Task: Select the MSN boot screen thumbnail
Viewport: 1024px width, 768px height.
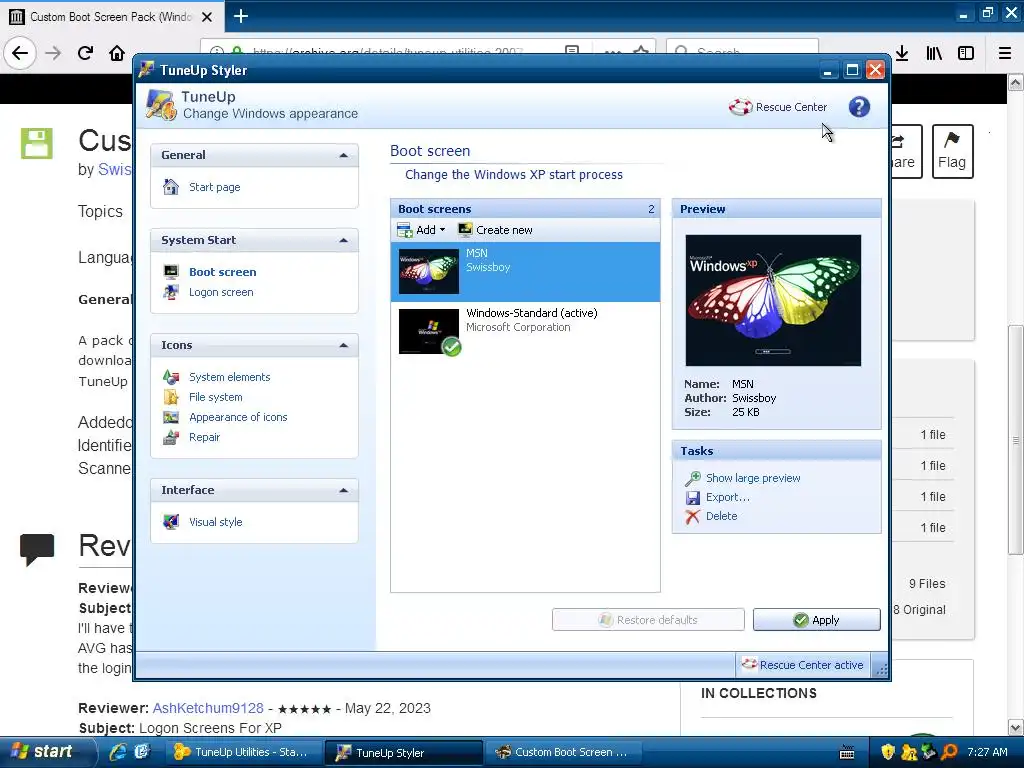Action: 428,272
